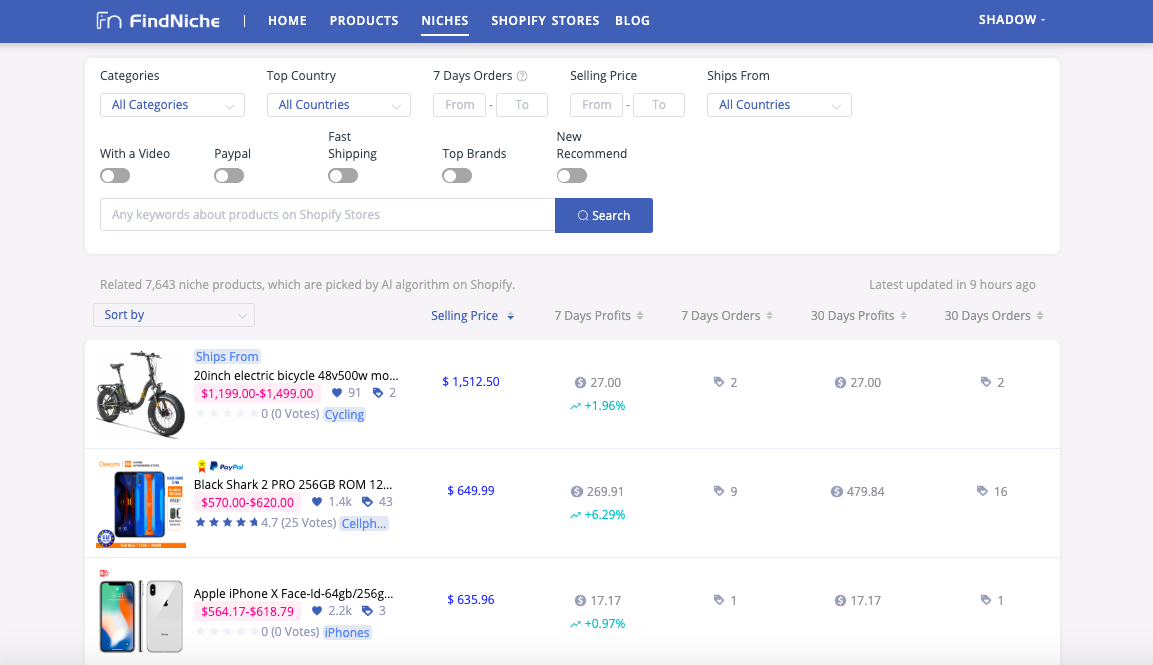Expand the Top Country dropdown

(338, 105)
